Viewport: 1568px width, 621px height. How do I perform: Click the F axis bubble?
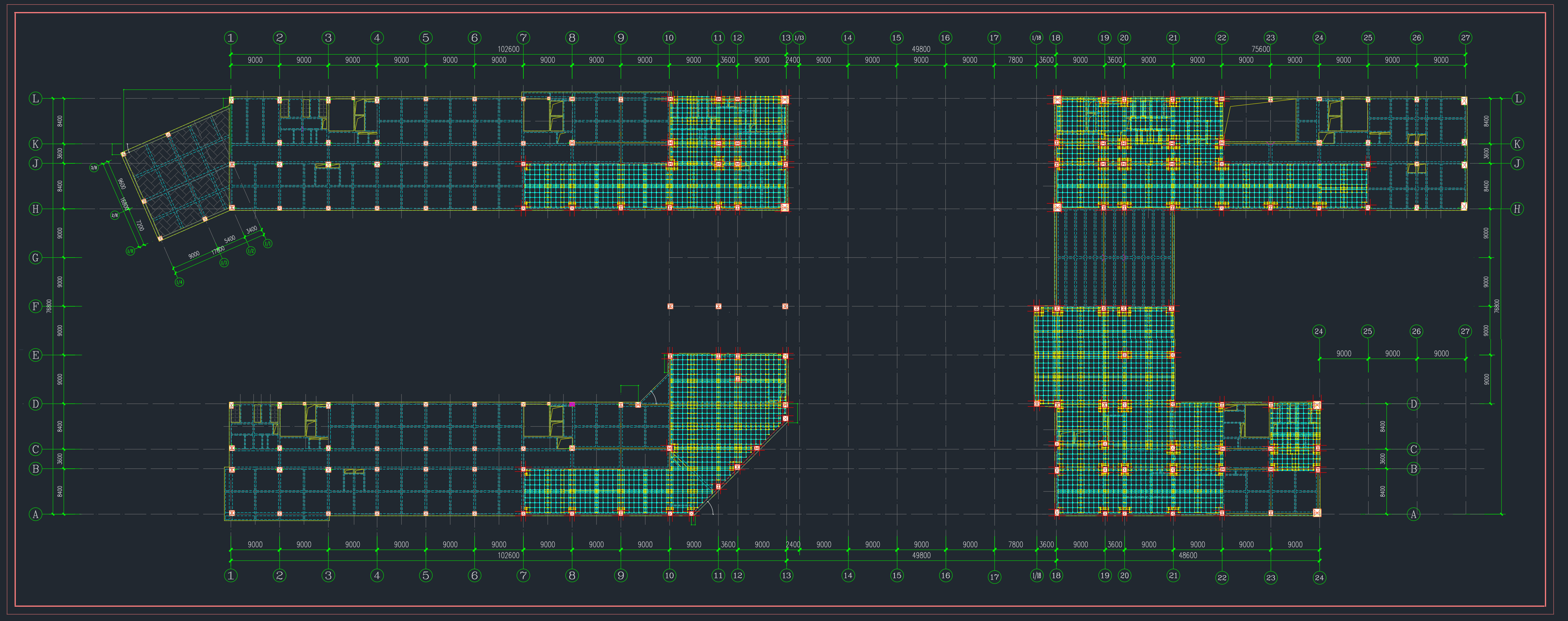(x=35, y=307)
